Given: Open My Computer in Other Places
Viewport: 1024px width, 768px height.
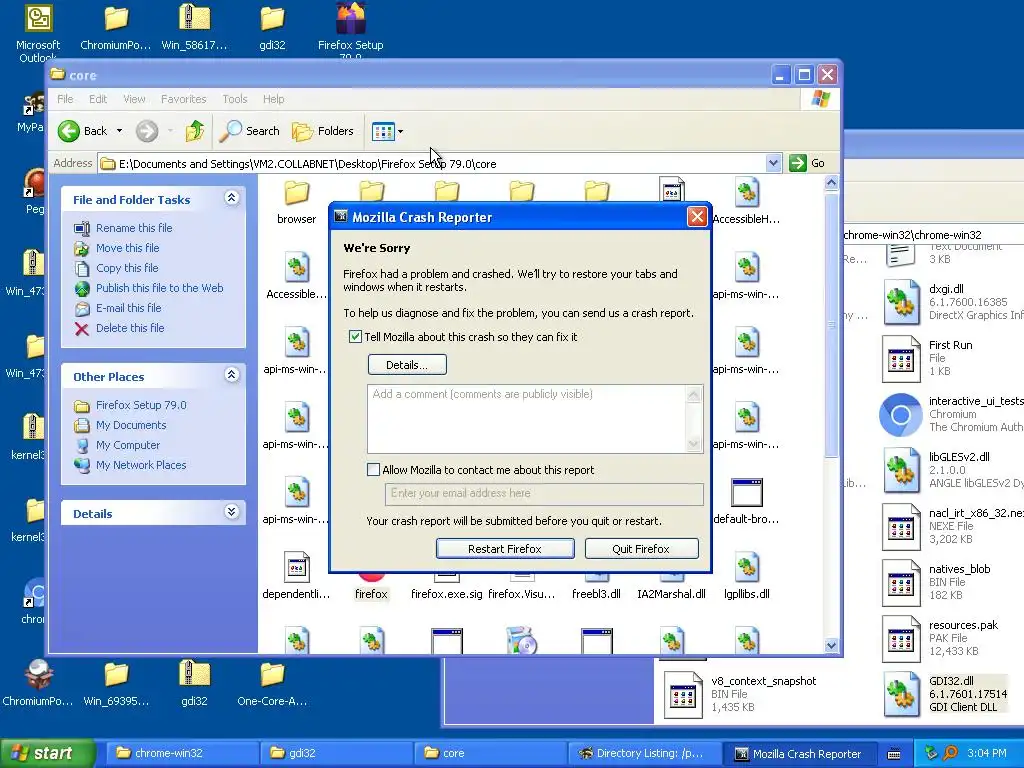Looking at the screenshot, I should (x=128, y=445).
